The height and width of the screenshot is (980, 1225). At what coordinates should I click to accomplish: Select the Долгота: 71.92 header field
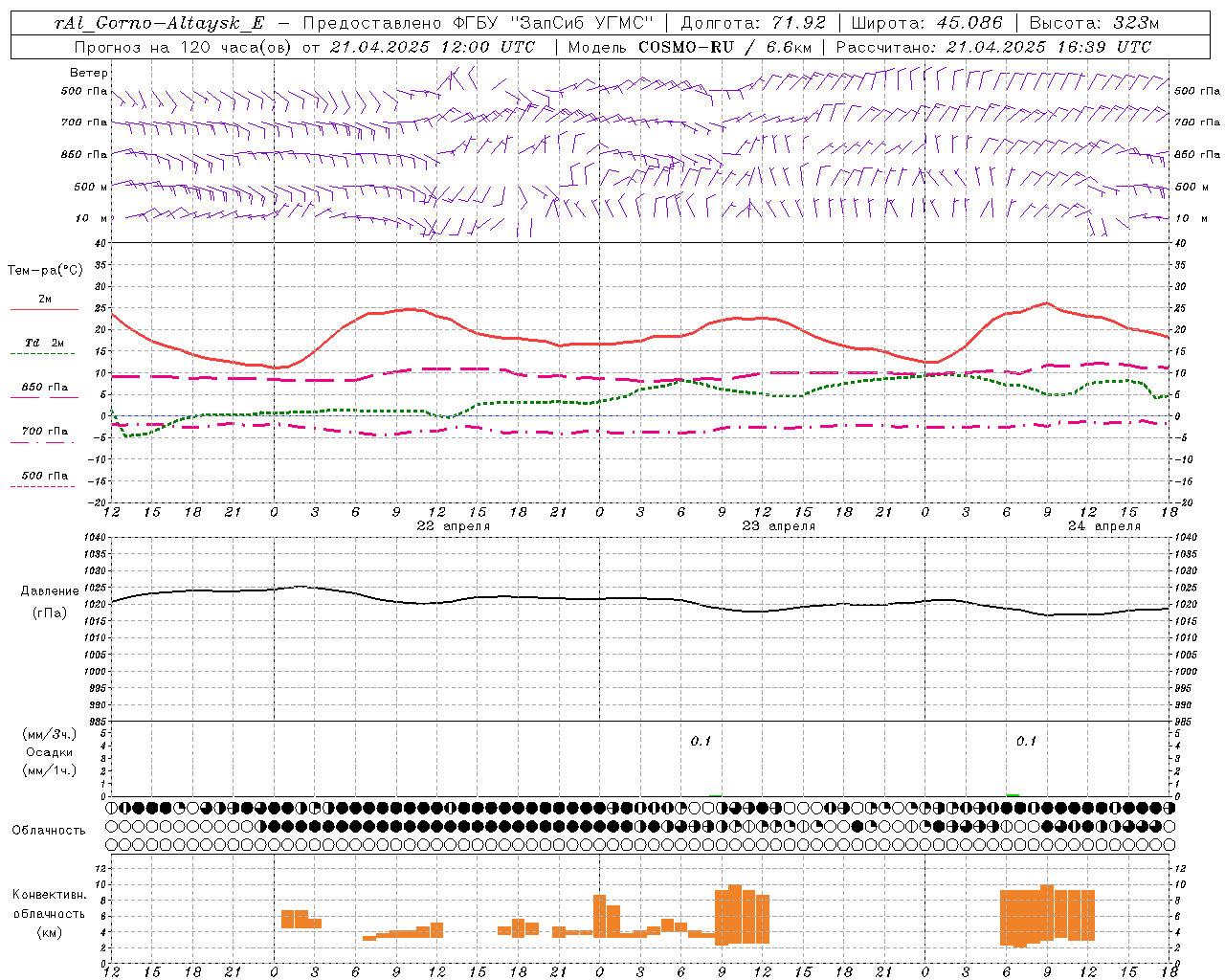[x=753, y=23]
